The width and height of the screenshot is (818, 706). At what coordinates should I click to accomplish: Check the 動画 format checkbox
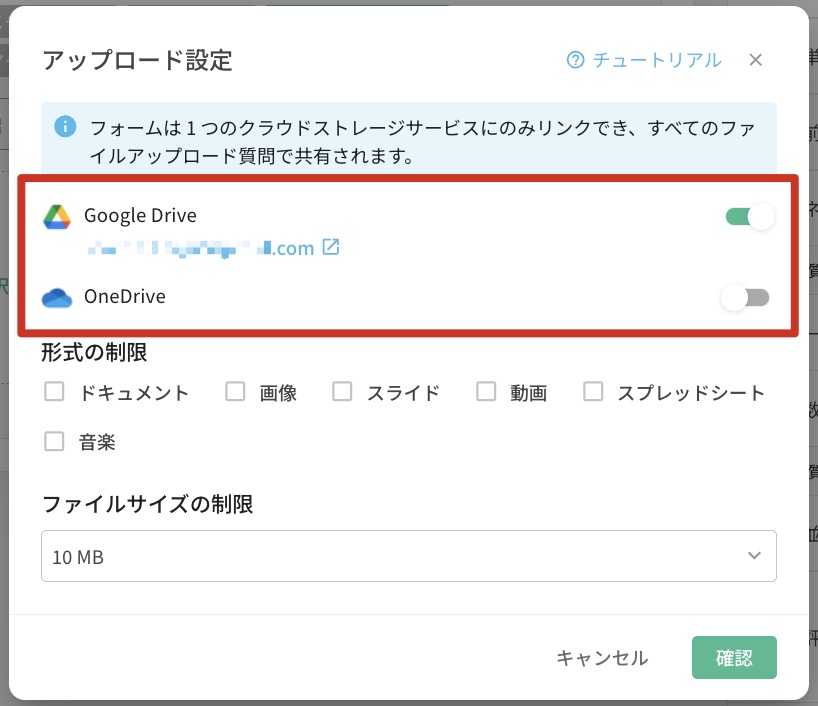[486, 391]
